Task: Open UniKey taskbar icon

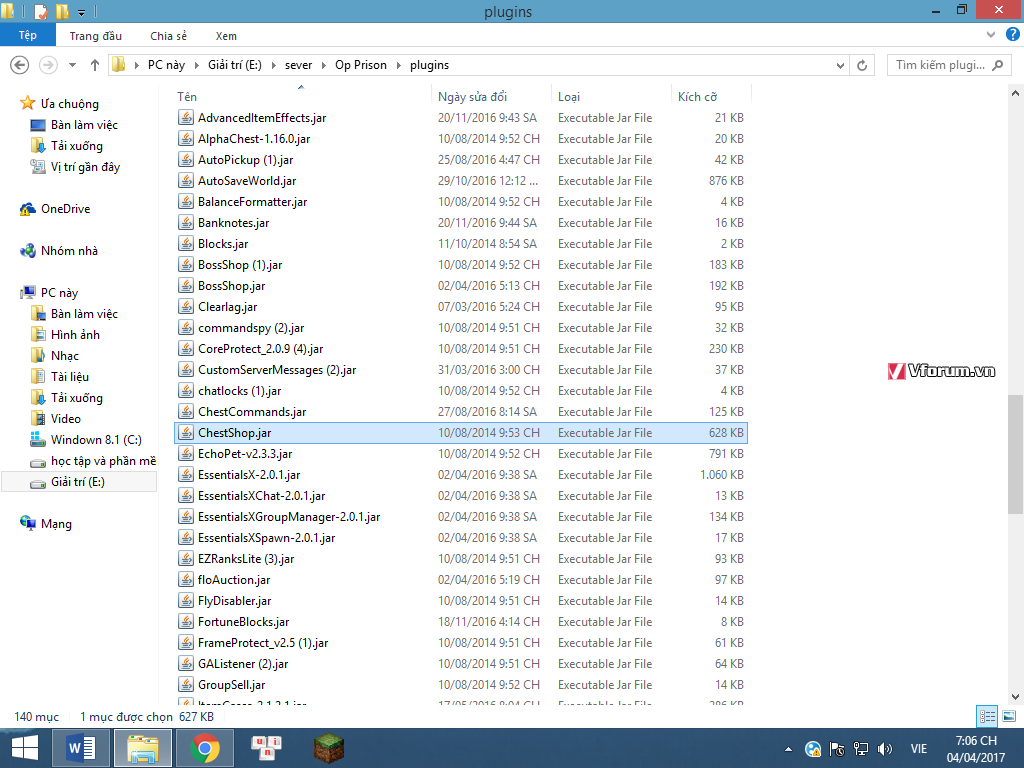Action: 266,748
